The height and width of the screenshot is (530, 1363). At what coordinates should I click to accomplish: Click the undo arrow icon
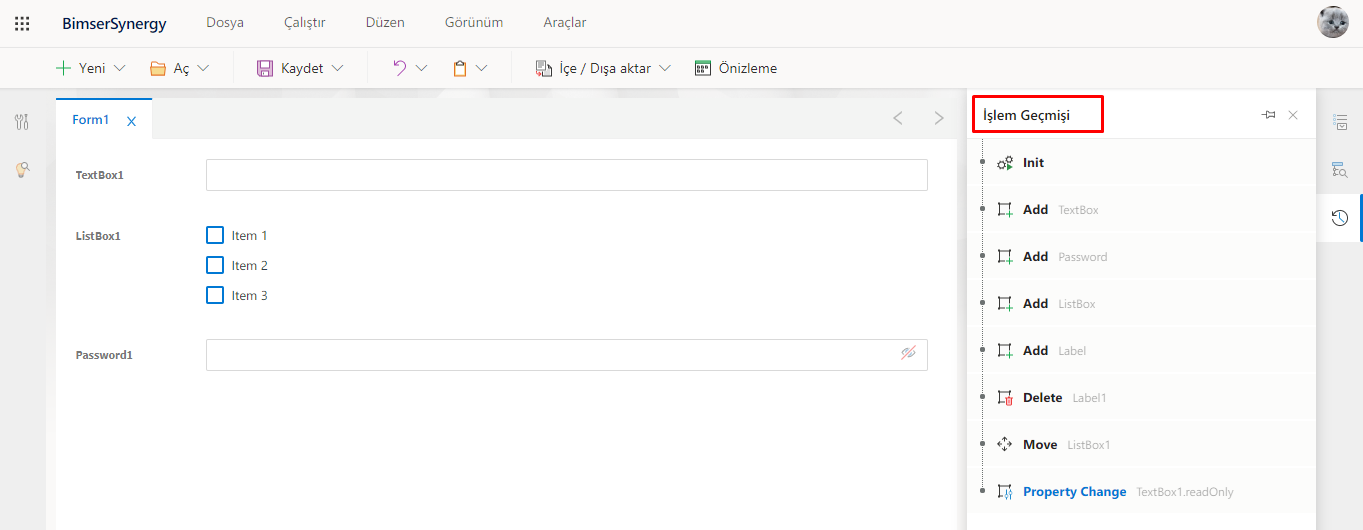(x=399, y=68)
